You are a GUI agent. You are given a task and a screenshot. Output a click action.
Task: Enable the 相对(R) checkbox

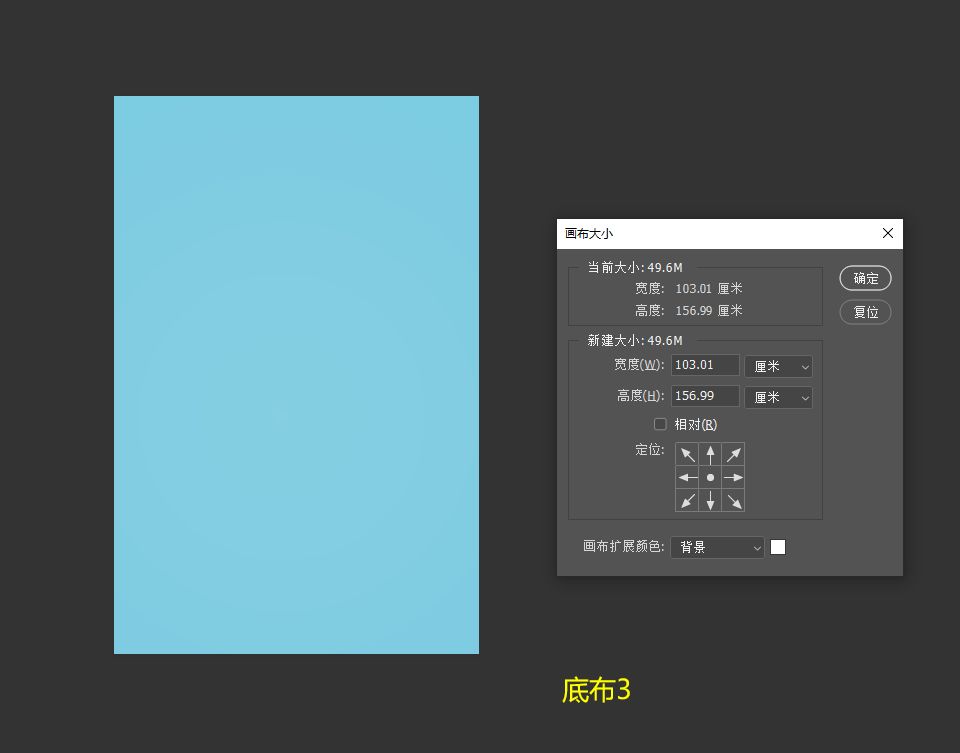coord(660,424)
